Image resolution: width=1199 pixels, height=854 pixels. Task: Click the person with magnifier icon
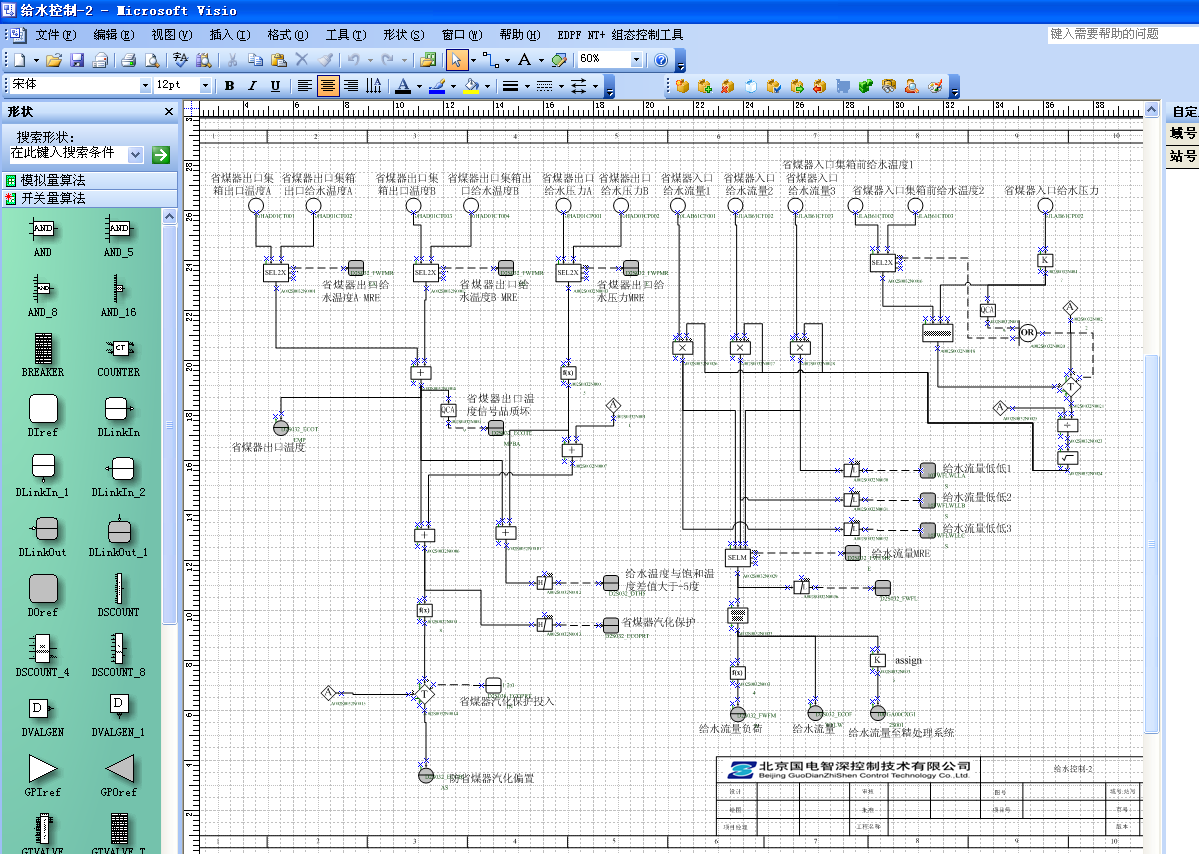(911, 86)
